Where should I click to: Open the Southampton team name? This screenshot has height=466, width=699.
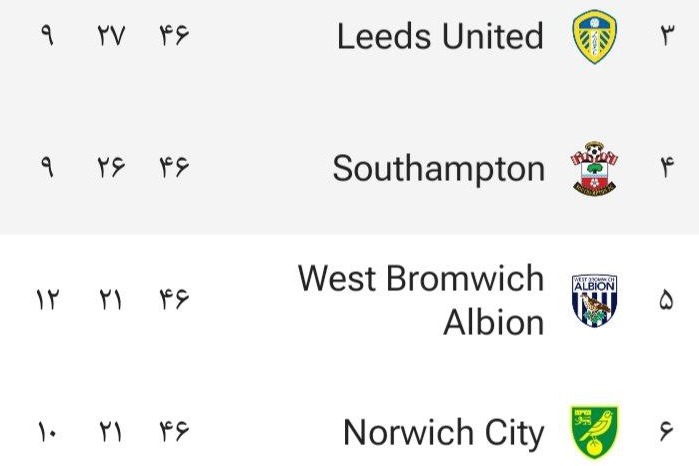438,168
